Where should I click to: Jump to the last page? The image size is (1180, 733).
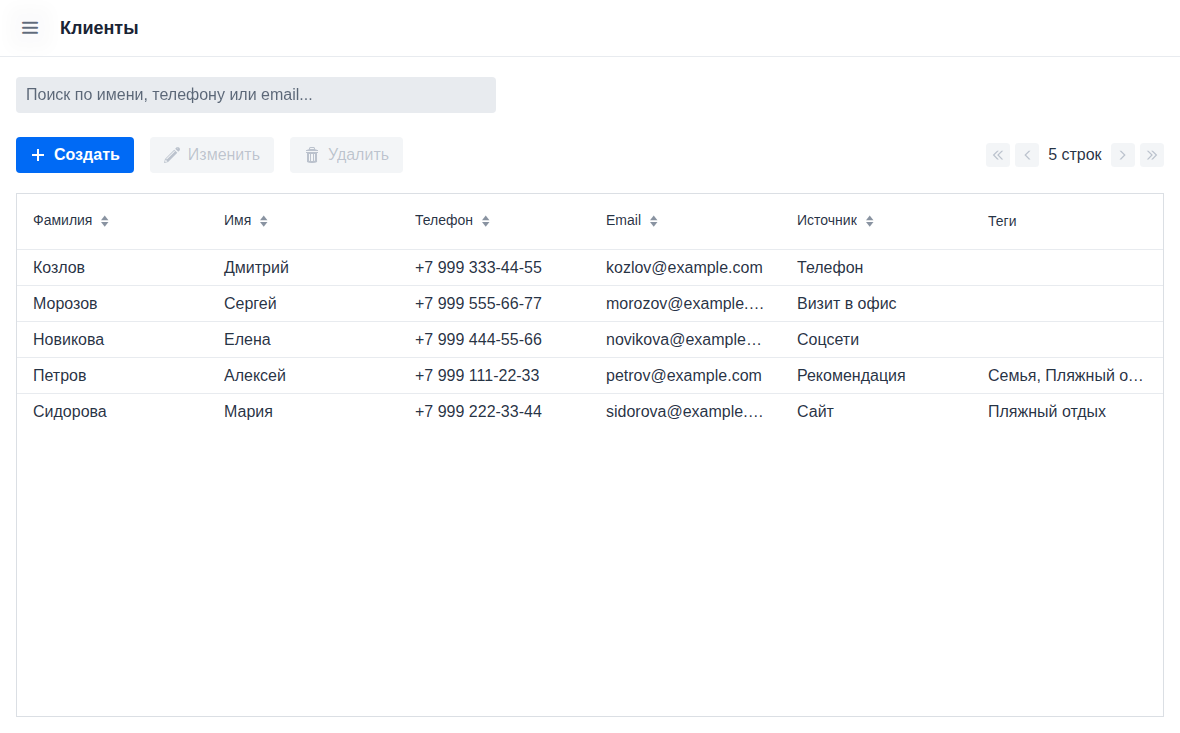[1152, 155]
